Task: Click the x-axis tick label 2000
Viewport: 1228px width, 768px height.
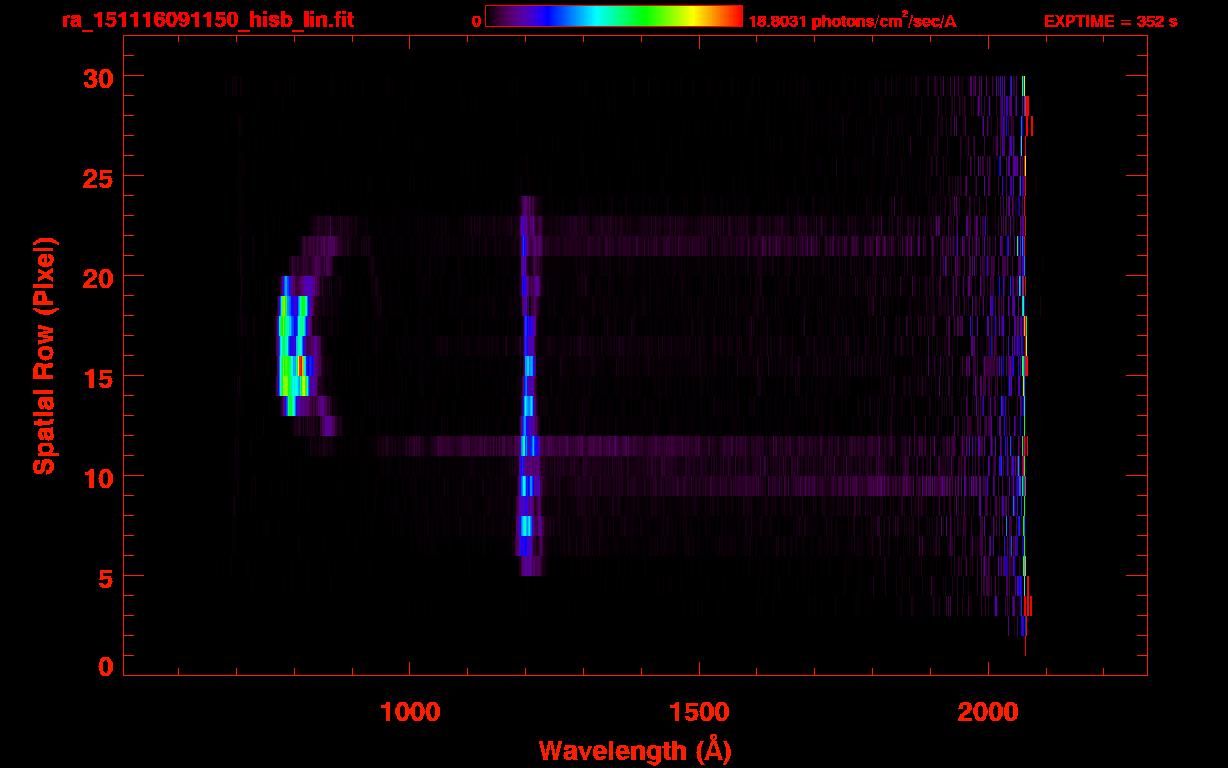Action: (x=987, y=711)
